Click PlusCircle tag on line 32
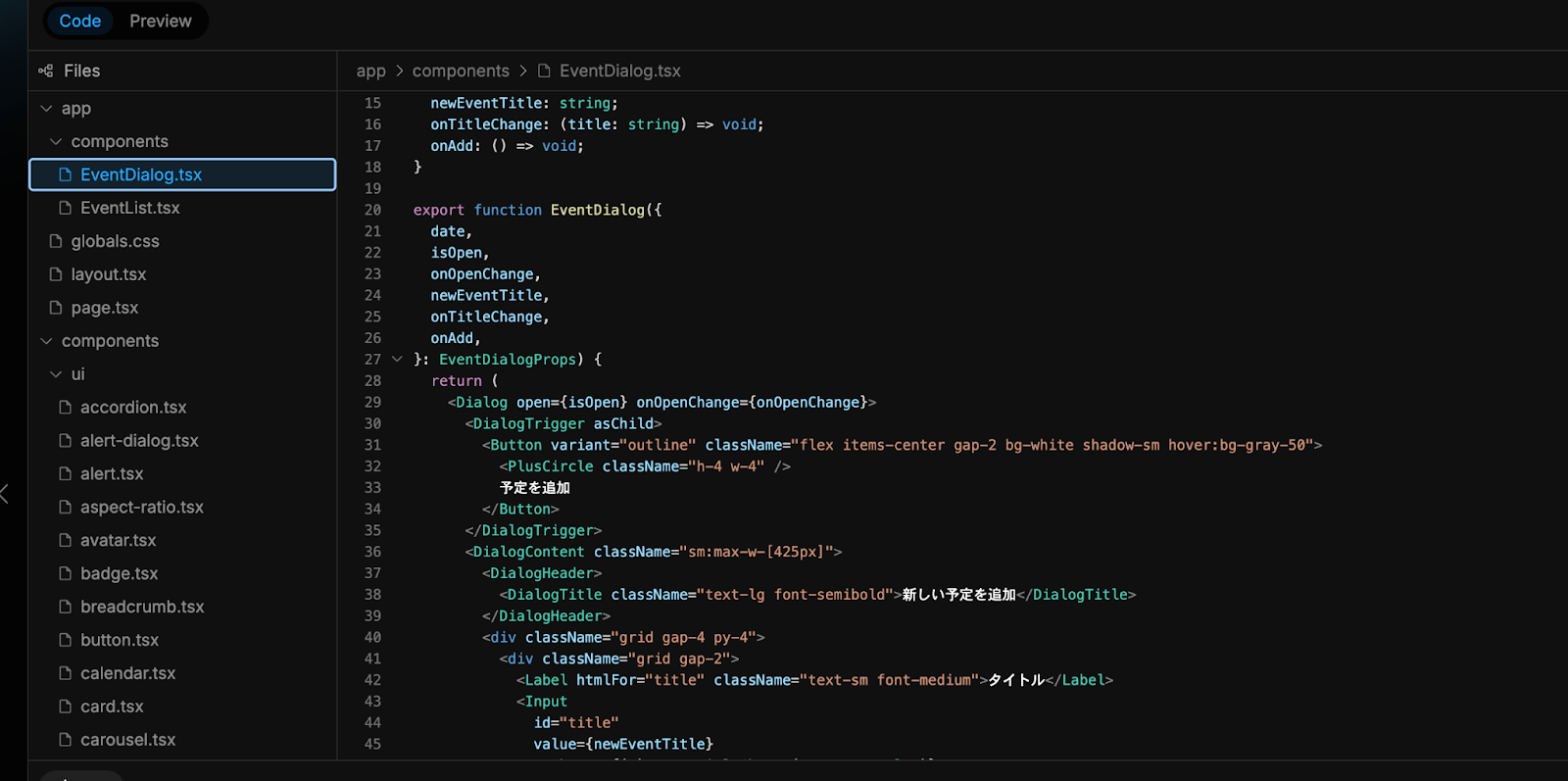1568x781 pixels. pos(551,466)
